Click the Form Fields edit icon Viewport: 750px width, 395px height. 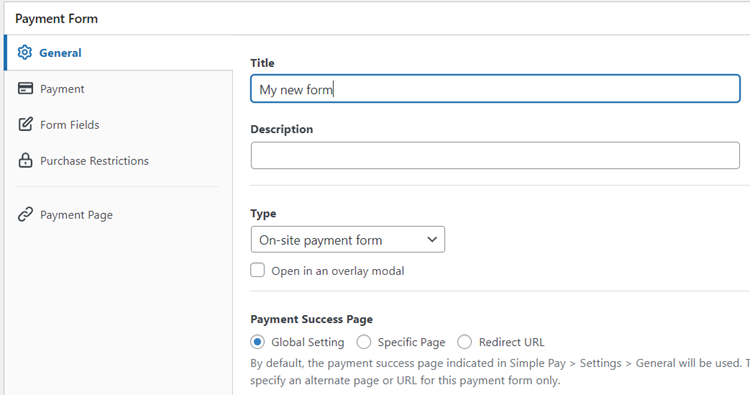[x=25, y=124]
